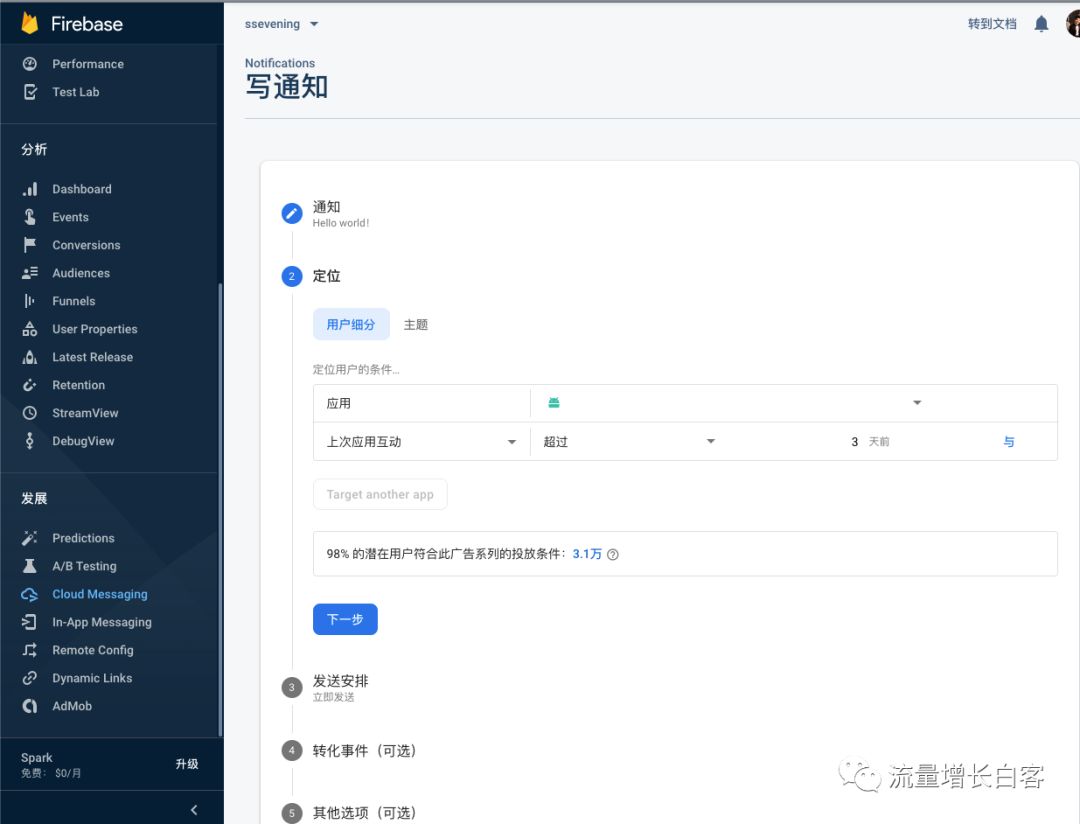Click the Spark plan label

(37, 757)
